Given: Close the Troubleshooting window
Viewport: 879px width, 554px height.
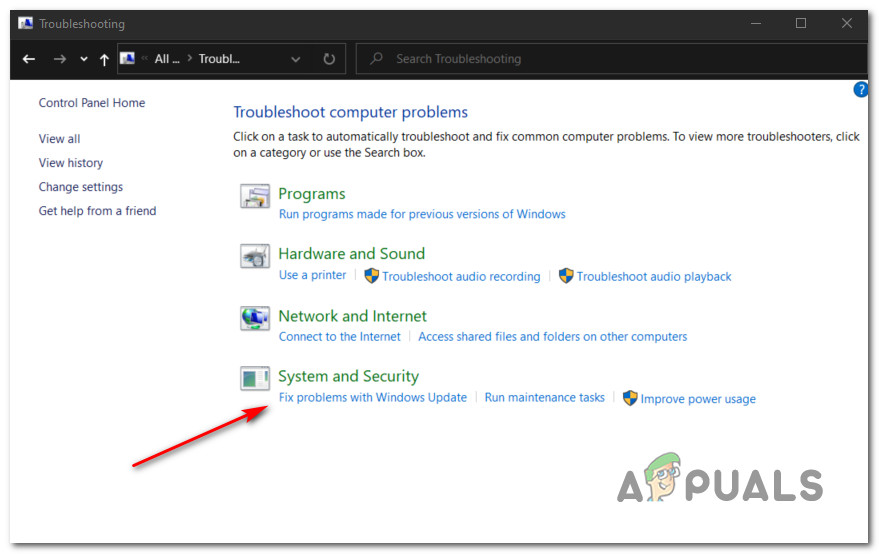Looking at the screenshot, I should tap(847, 23).
